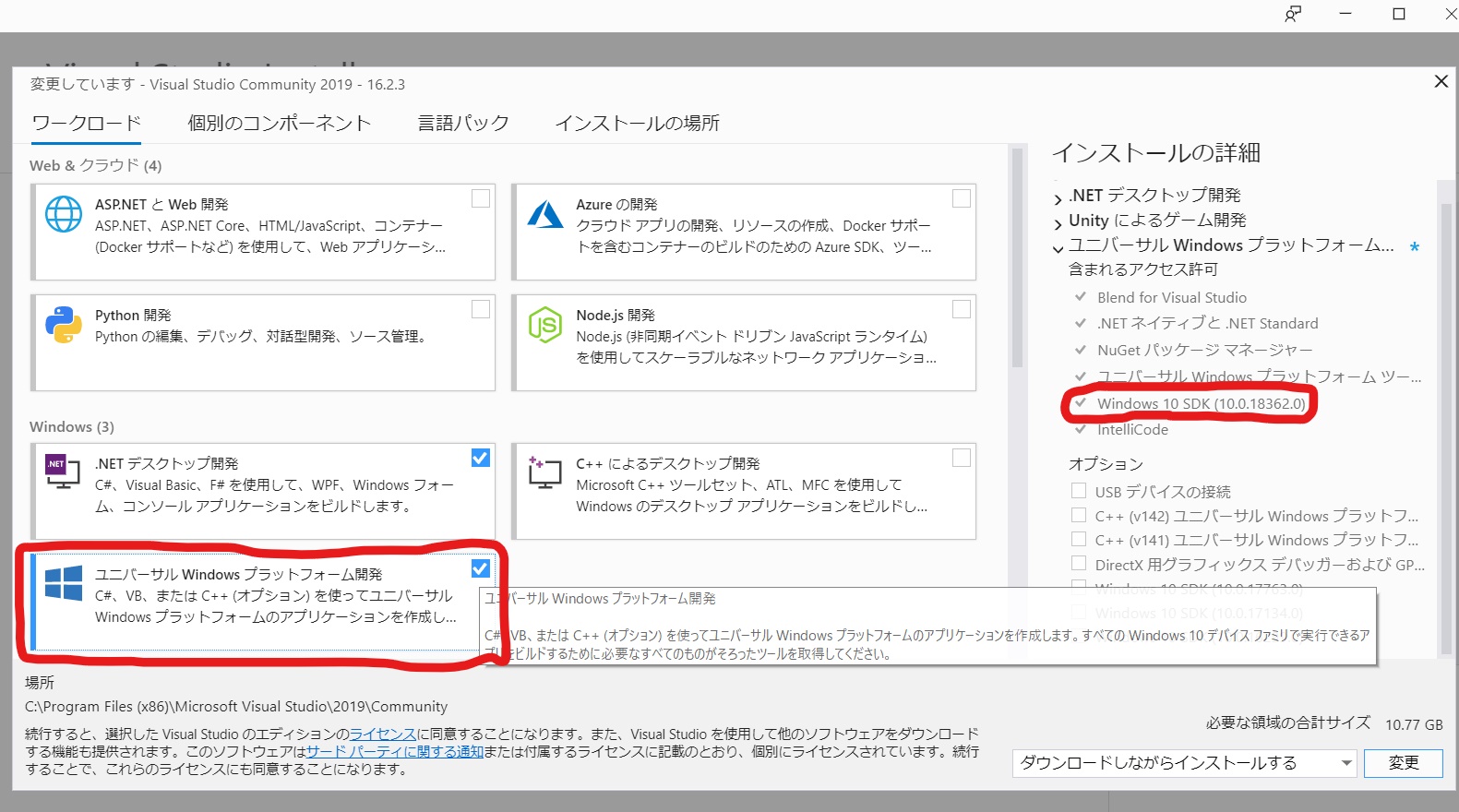Click the Azure development logo icon
This screenshot has height=812, width=1459.
click(x=545, y=214)
